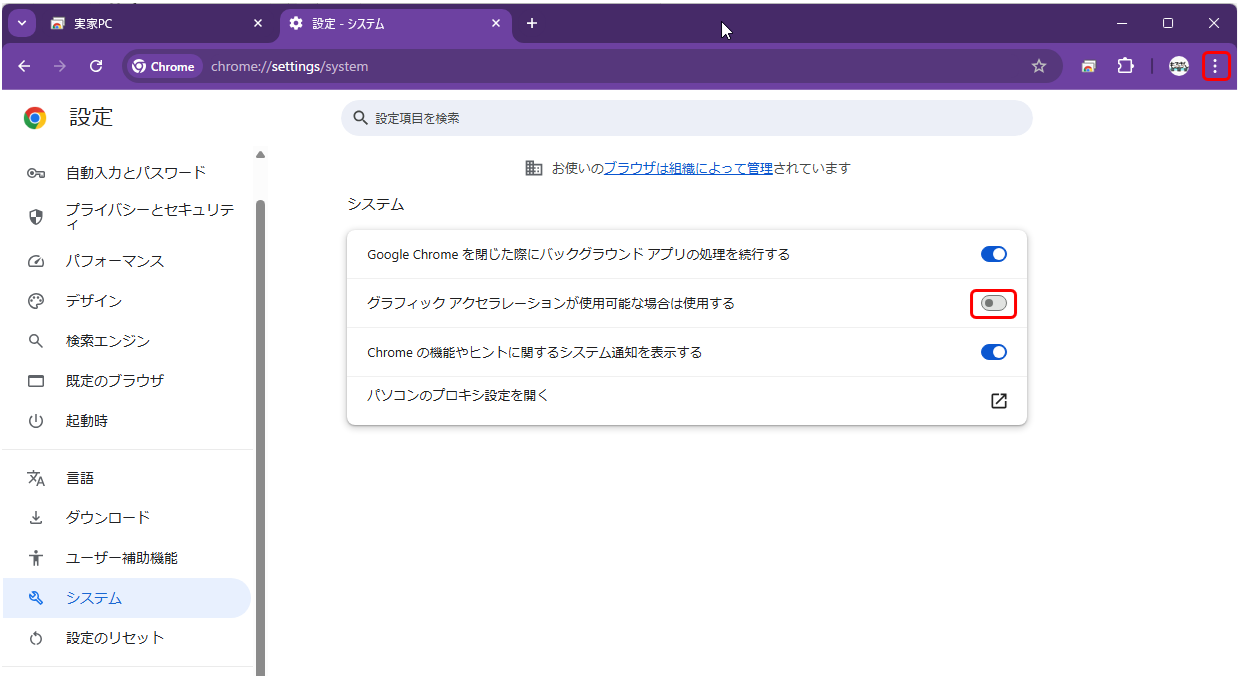
Task: Click the new tab plus button
Action: [x=532, y=23]
